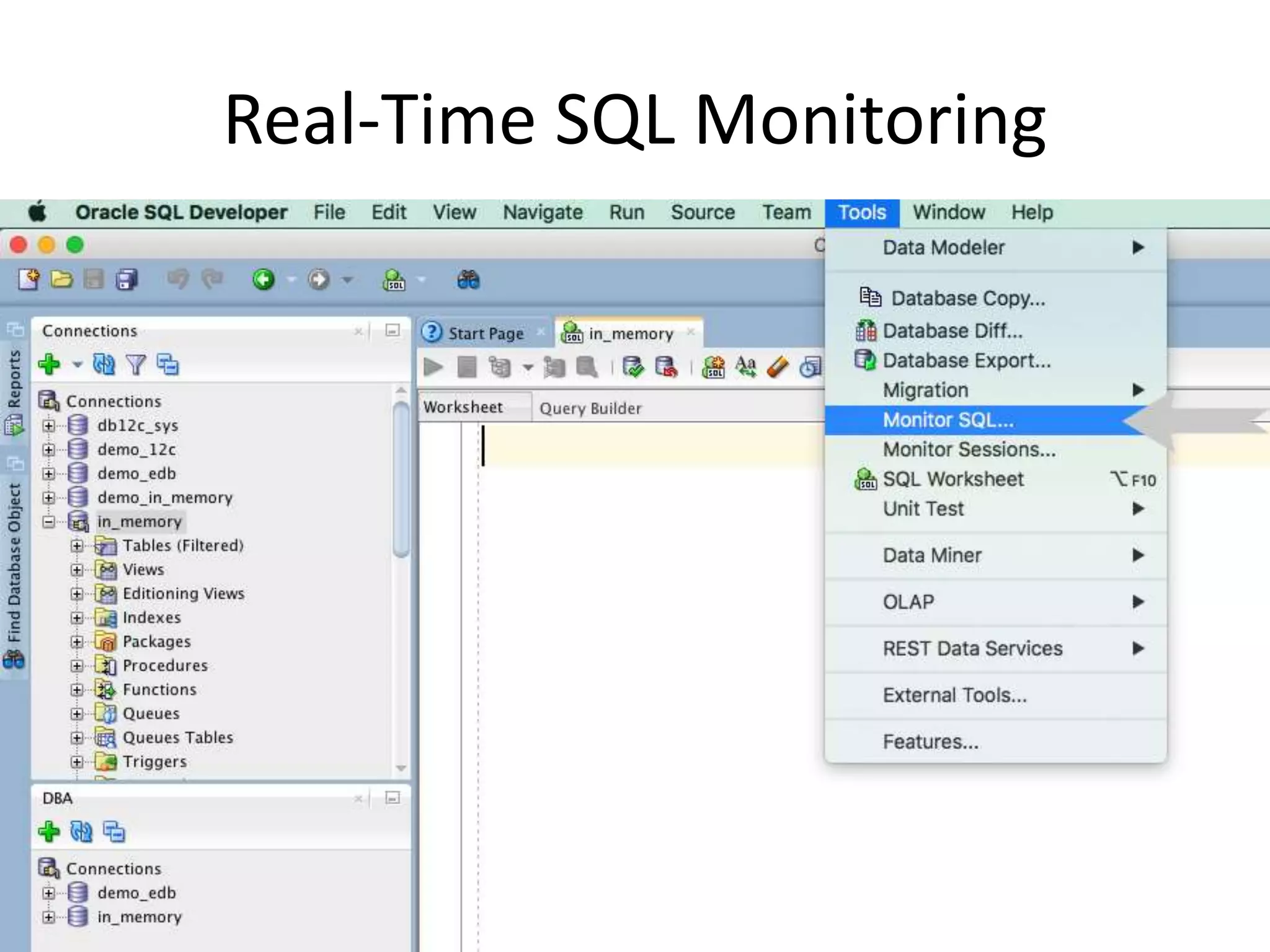The width and height of the screenshot is (1270, 952).
Task: Switch to the Query Builder tab
Action: pyautogui.click(x=590, y=408)
